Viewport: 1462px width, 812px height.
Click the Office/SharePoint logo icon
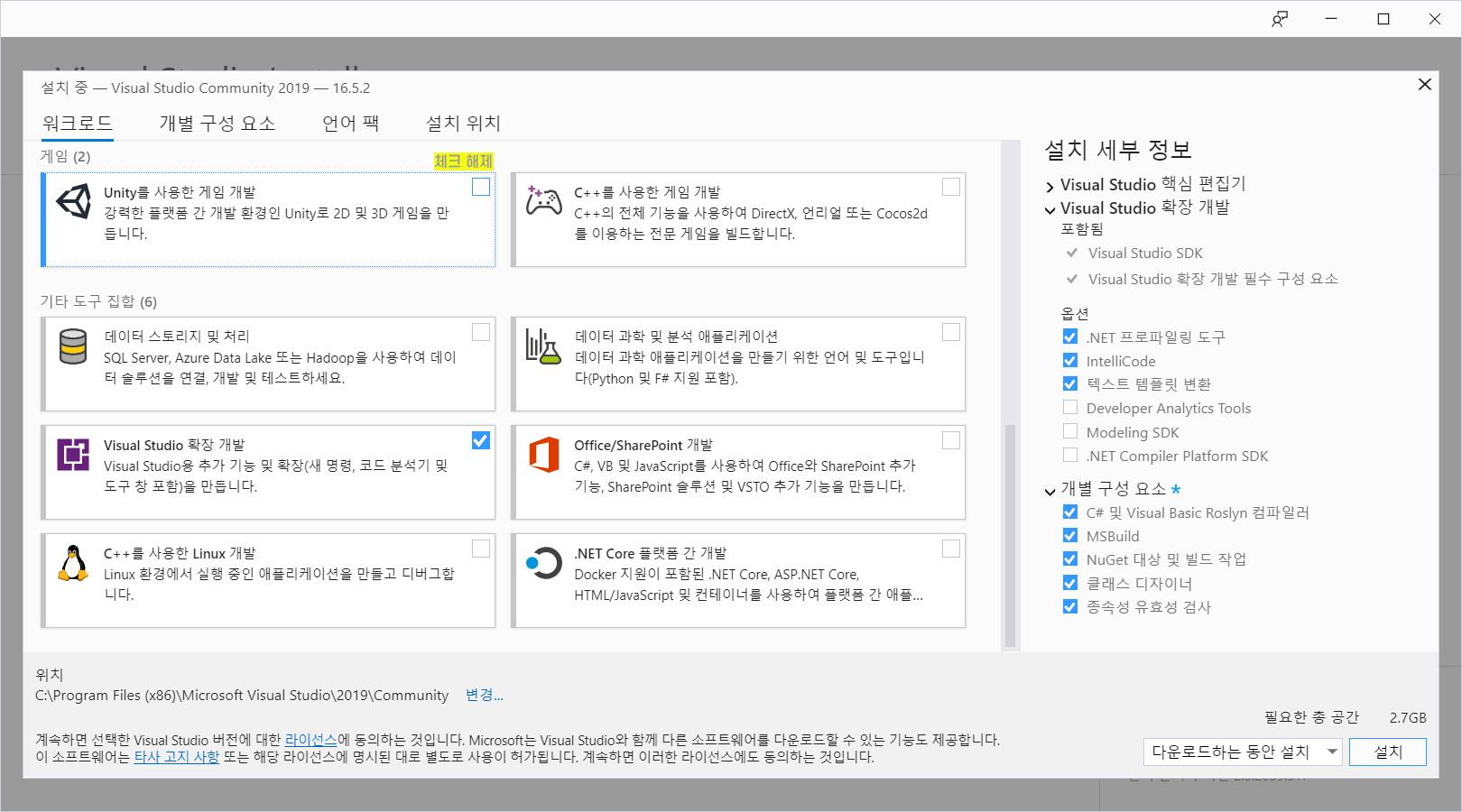click(544, 455)
